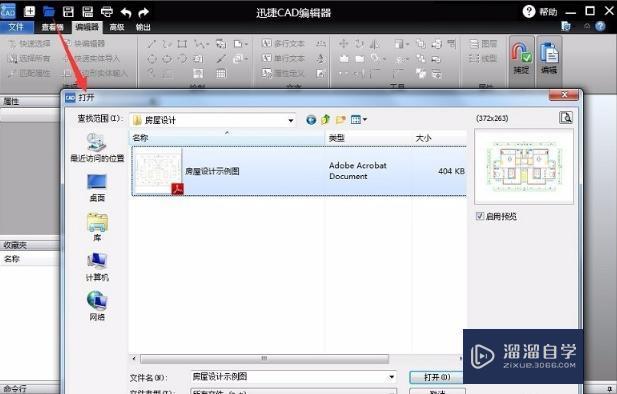
Task: Expand the 查找范围 房屋设计 folder dropdown
Action: (291, 120)
